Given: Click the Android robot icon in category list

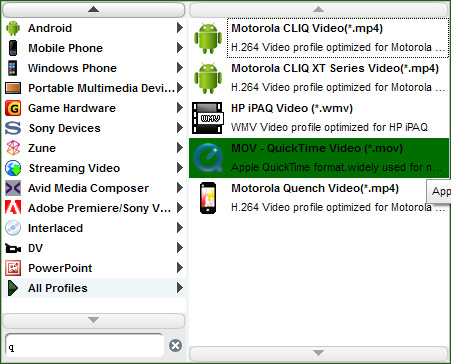Looking at the screenshot, I should click(x=13, y=28).
